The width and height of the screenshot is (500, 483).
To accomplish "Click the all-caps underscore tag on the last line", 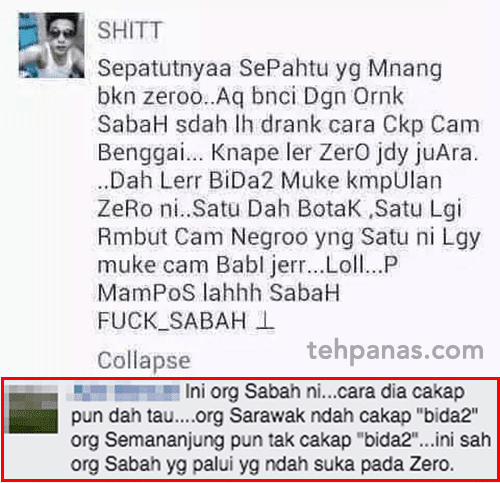I will click(x=172, y=321).
